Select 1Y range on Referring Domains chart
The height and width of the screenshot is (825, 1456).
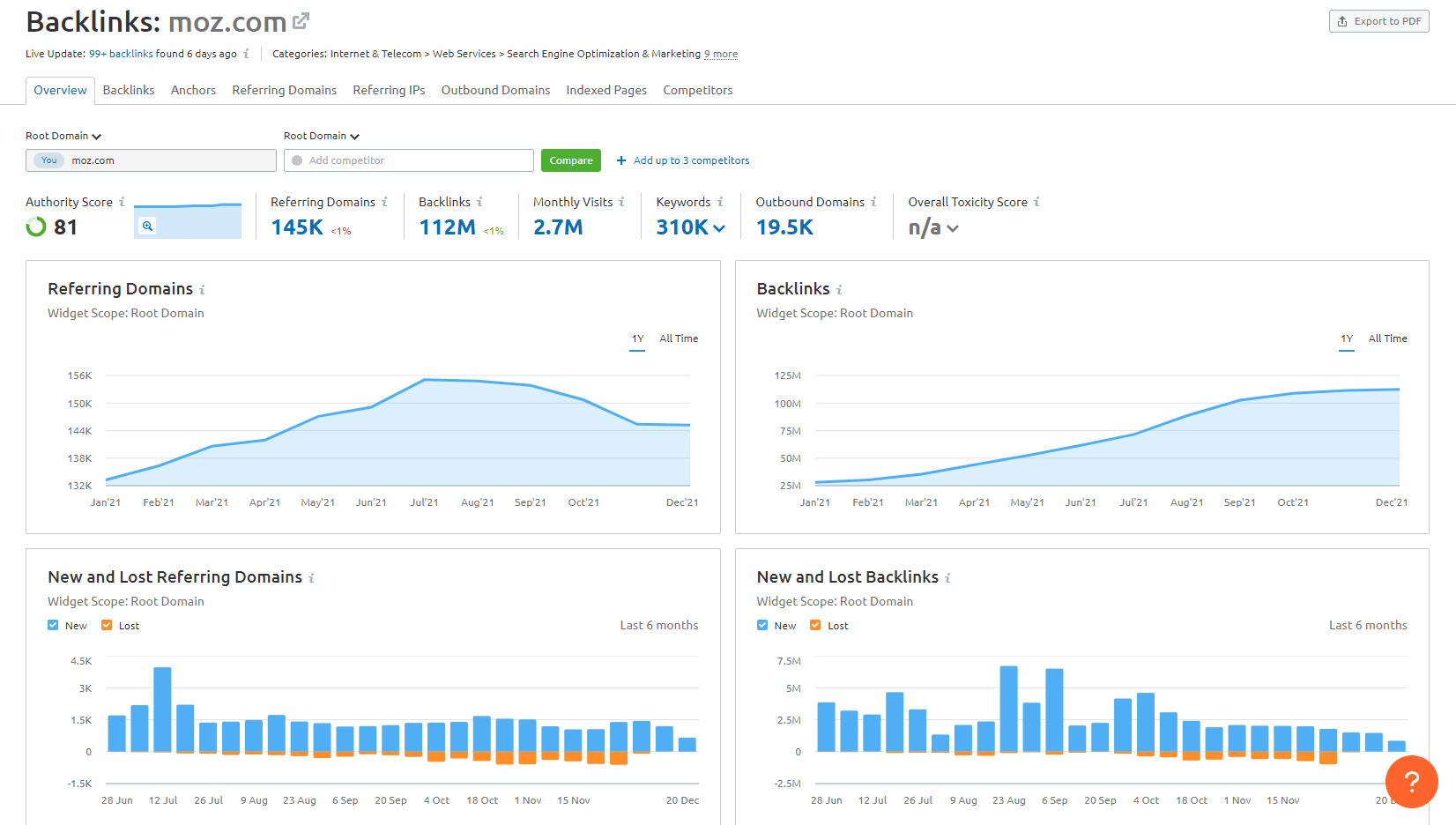click(637, 338)
